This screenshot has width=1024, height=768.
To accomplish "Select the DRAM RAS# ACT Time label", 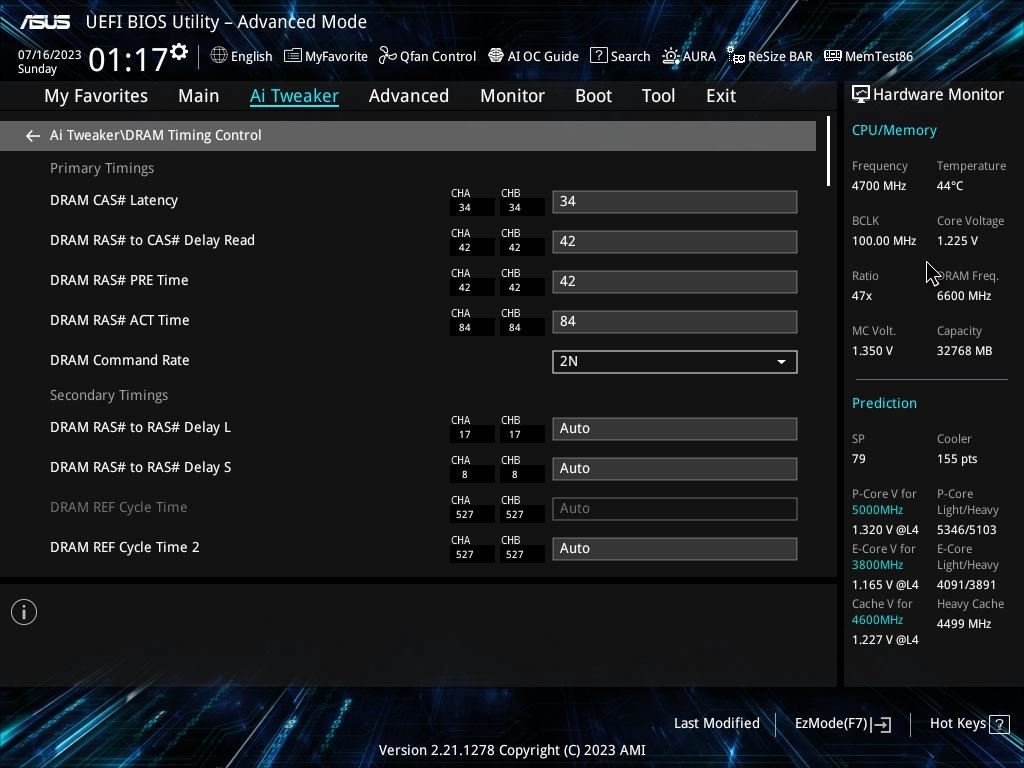I will pos(120,320).
